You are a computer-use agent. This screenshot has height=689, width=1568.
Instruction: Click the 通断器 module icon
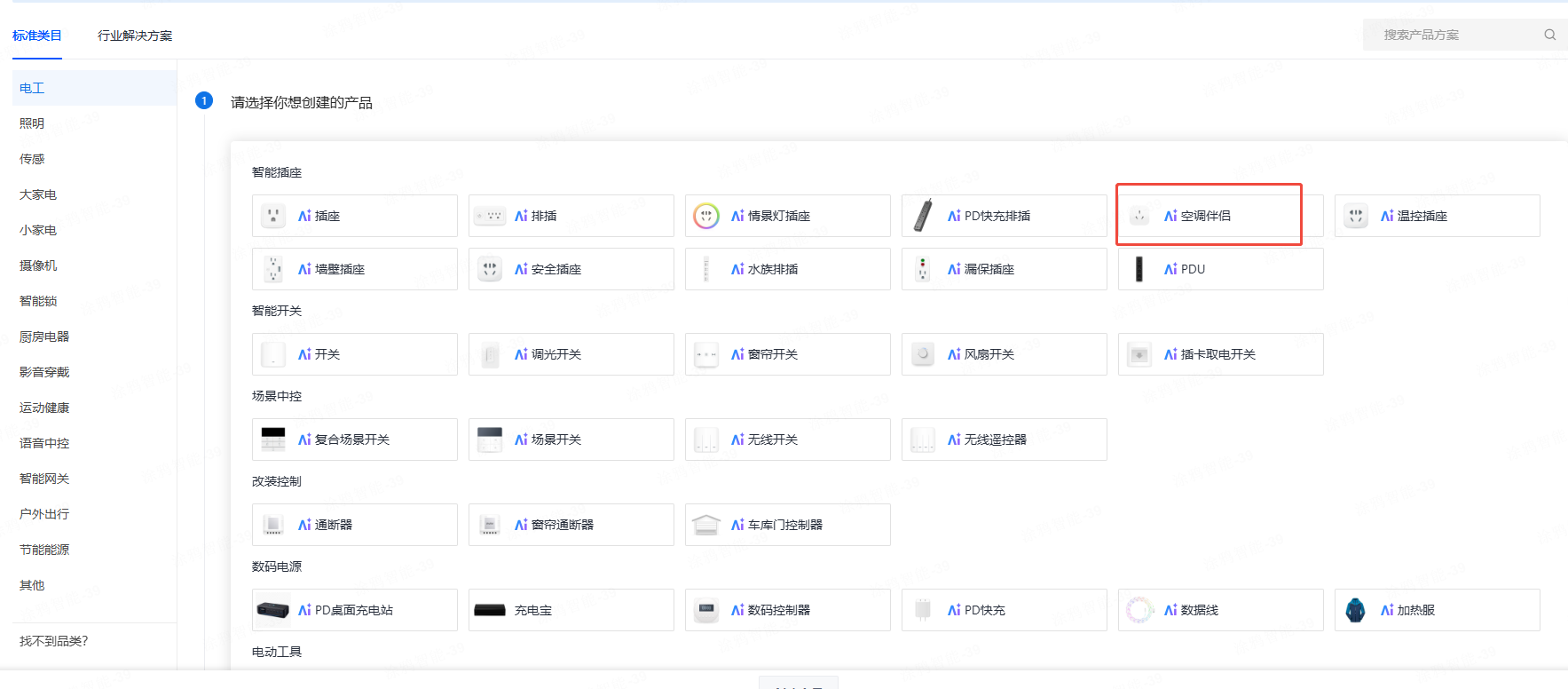click(273, 525)
